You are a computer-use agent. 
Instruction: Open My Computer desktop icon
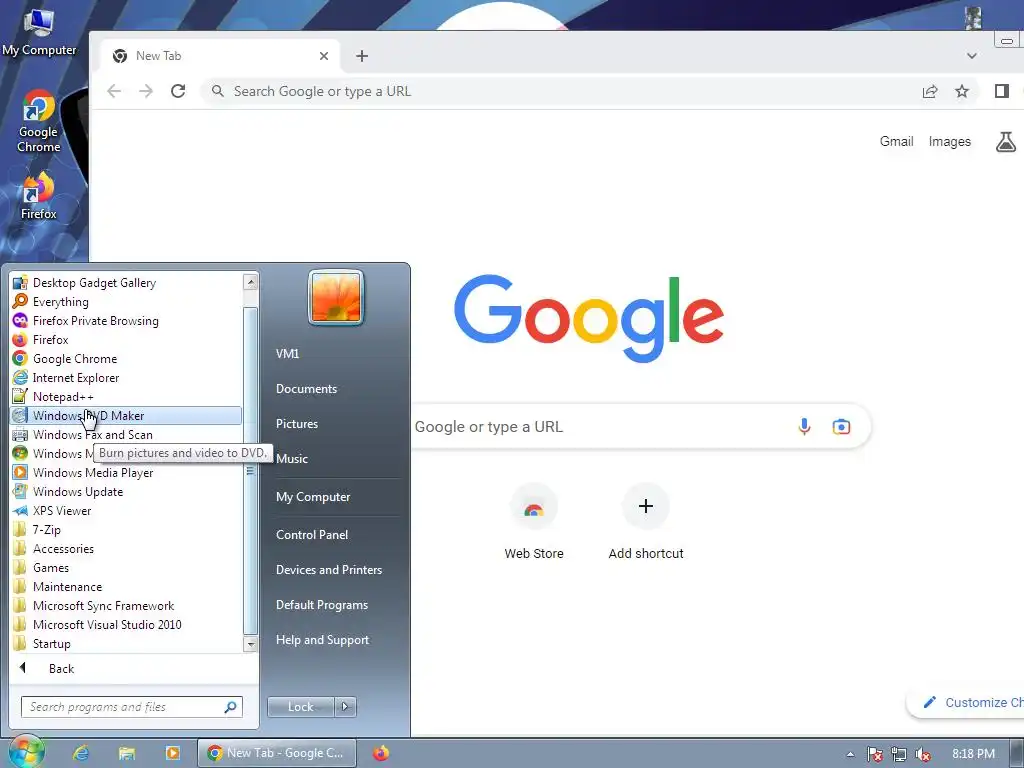coord(38,33)
